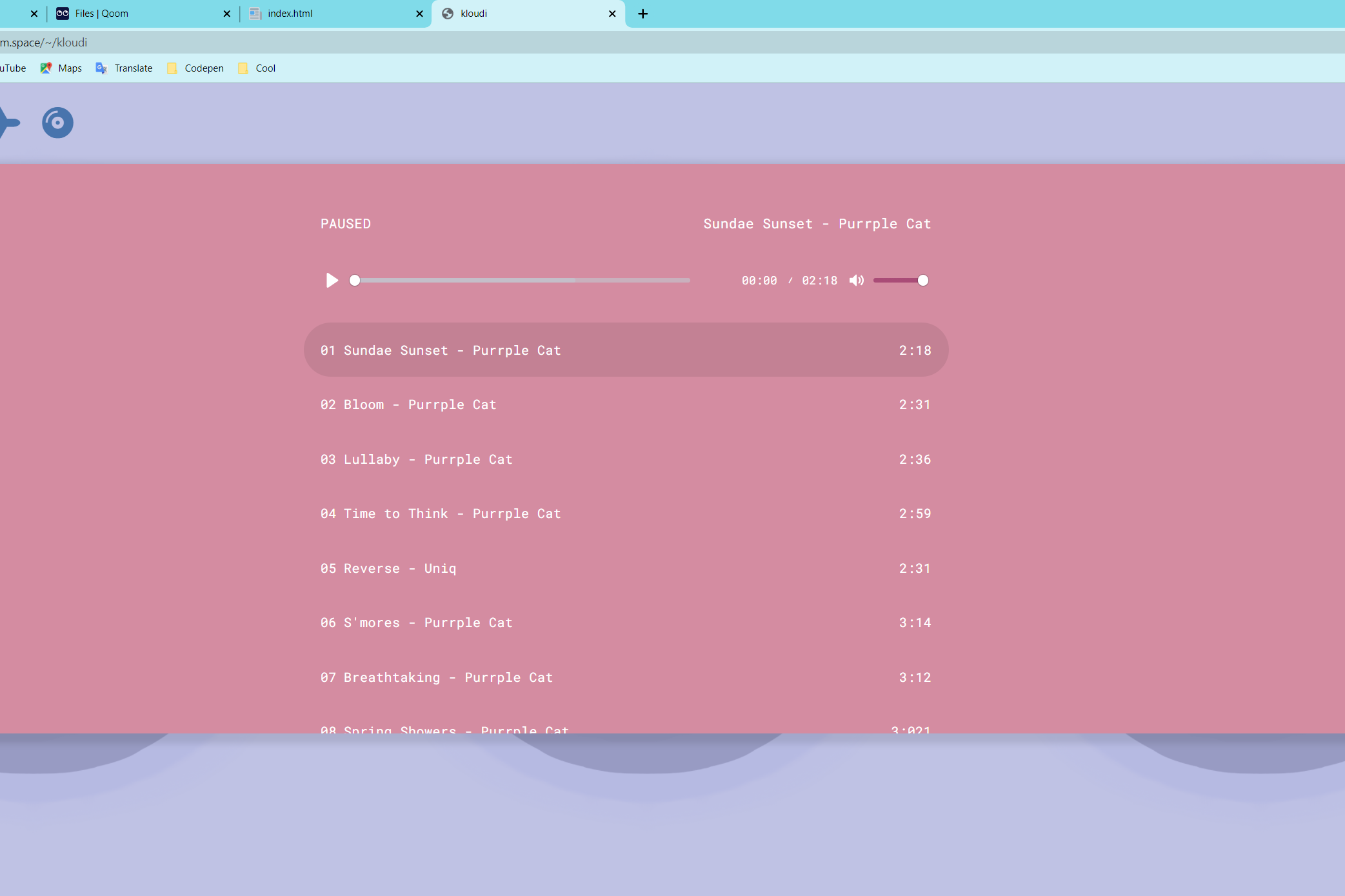Click the play button icon

(332, 281)
